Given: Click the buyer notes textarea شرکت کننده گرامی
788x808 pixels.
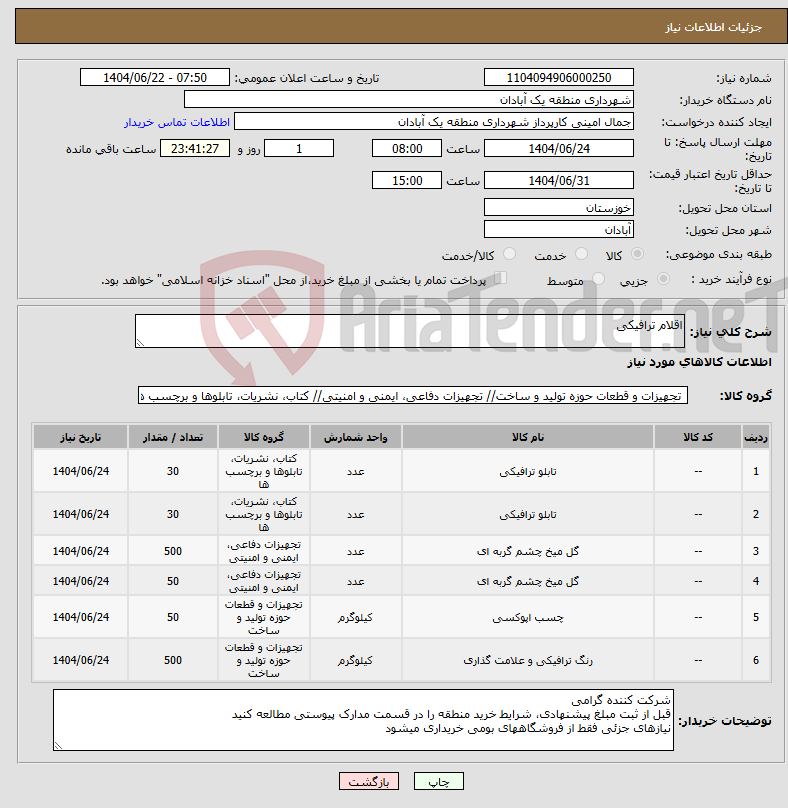Looking at the screenshot, I should pos(363,720).
